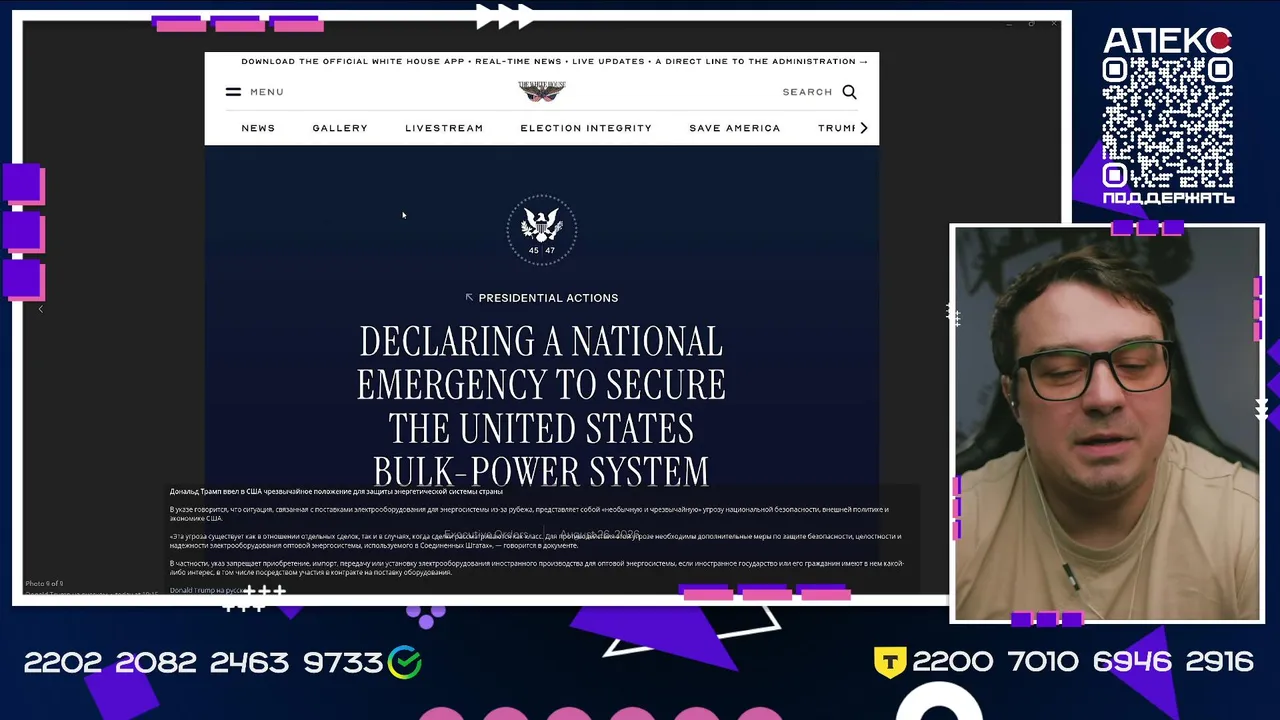Click the 'АЛЕКС' channel name
The width and height of the screenshot is (1280, 720).
click(1167, 40)
